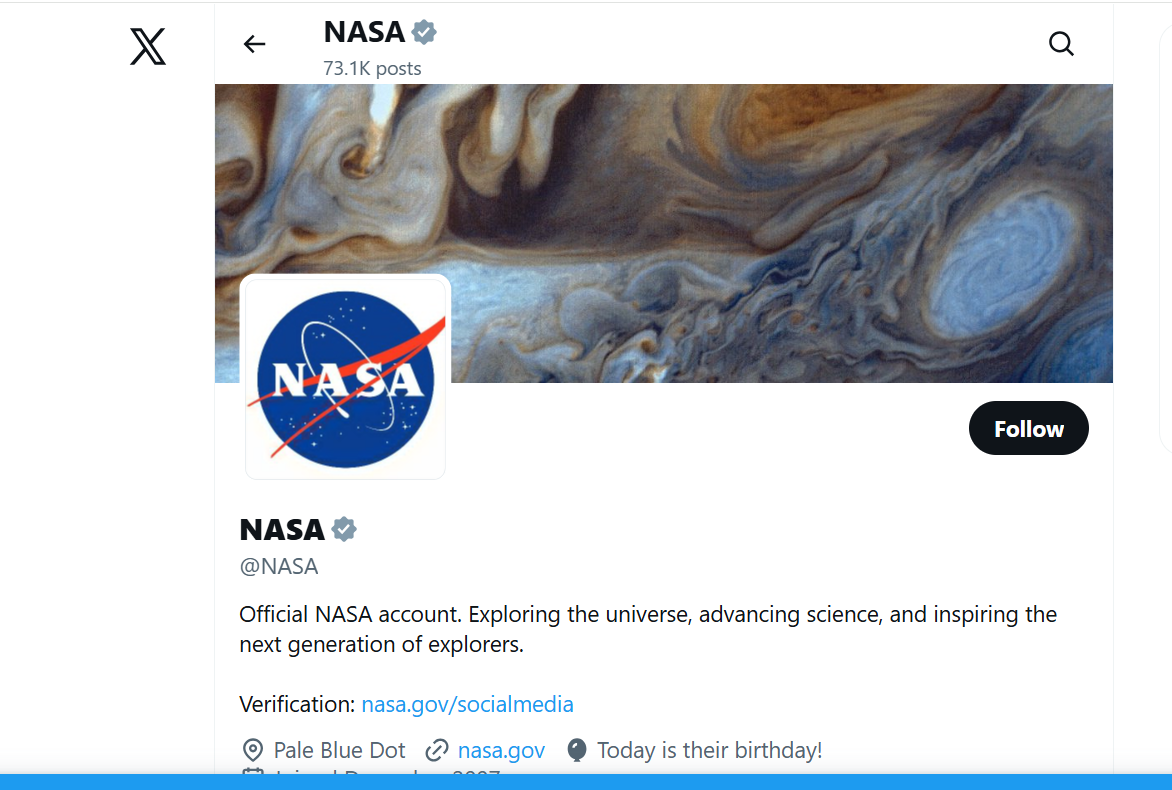Click the balloon birthday icon
Viewport: 1172px width, 790px height.
[577, 749]
